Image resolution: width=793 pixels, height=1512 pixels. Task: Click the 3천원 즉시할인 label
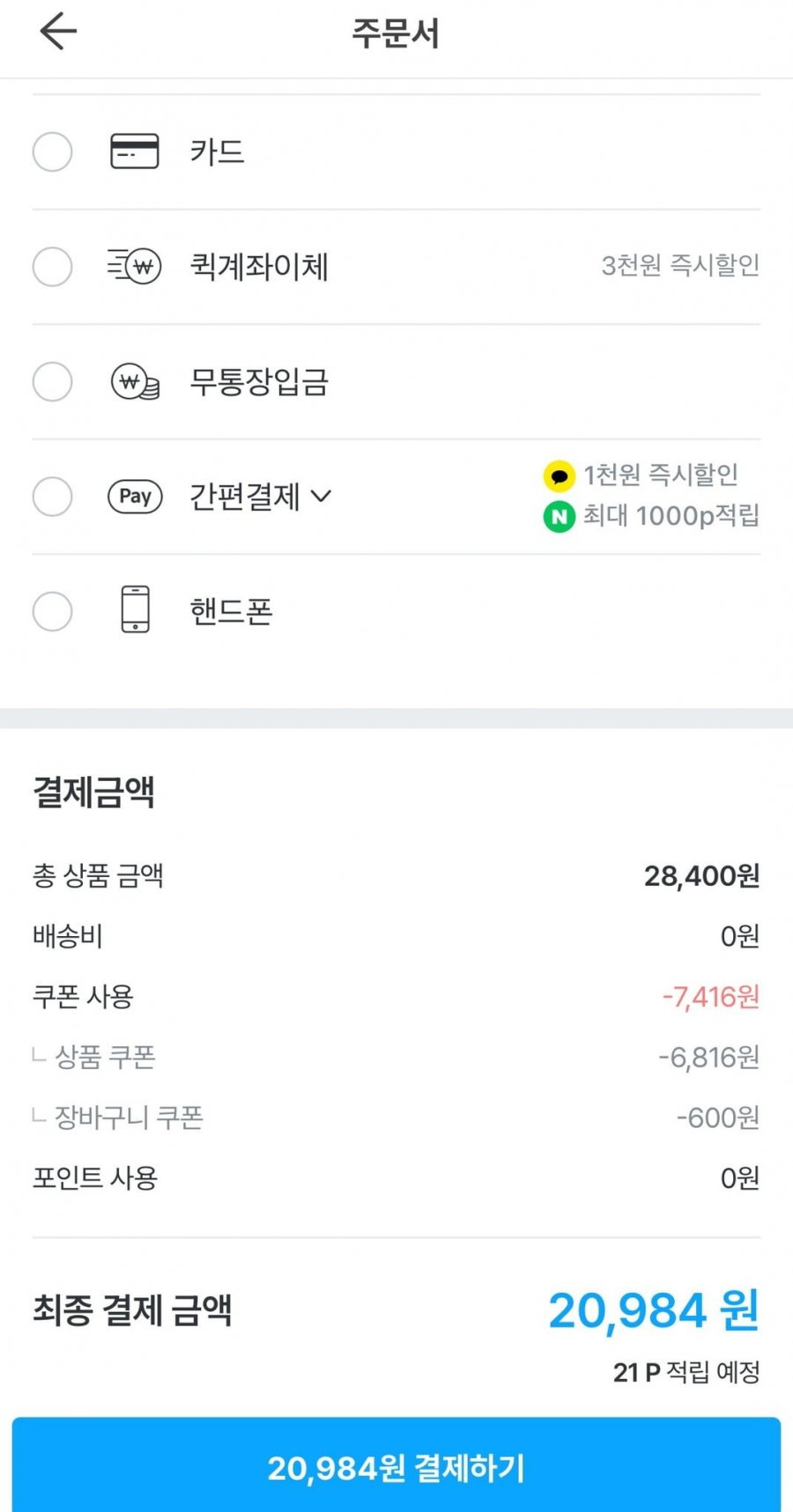click(680, 265)
